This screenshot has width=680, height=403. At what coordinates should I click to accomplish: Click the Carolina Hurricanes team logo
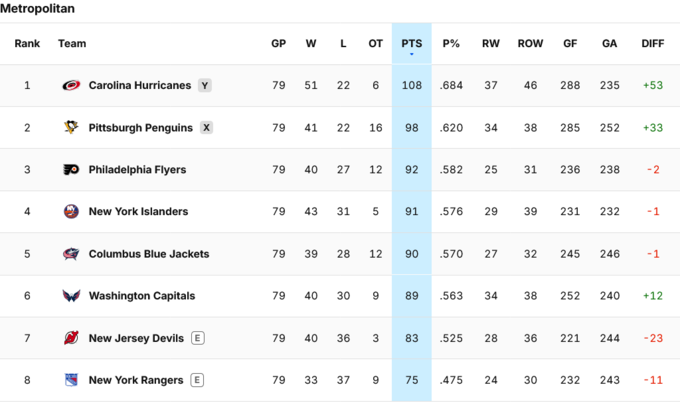click(x=71, y=85)
